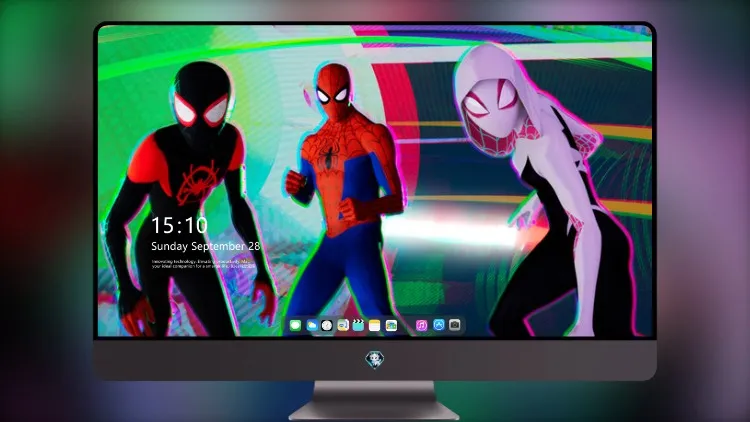
Task: Click the 15:10 clock widget
Action: 179,225
